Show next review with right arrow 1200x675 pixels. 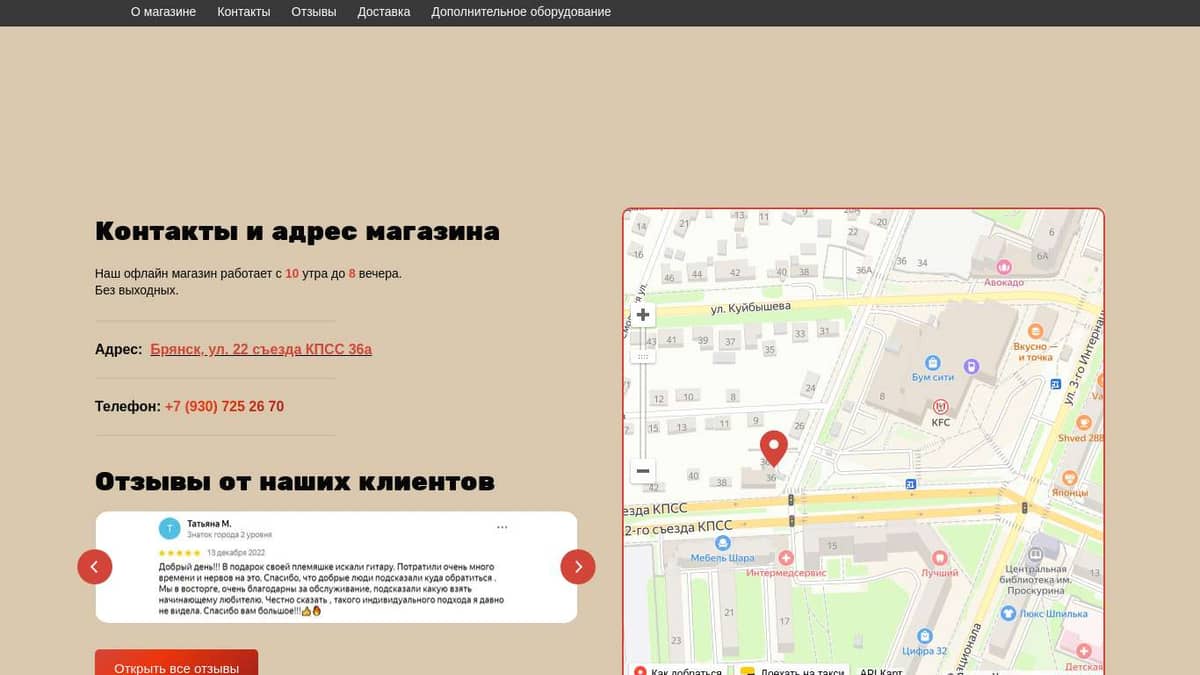click(x=578, y=567)
